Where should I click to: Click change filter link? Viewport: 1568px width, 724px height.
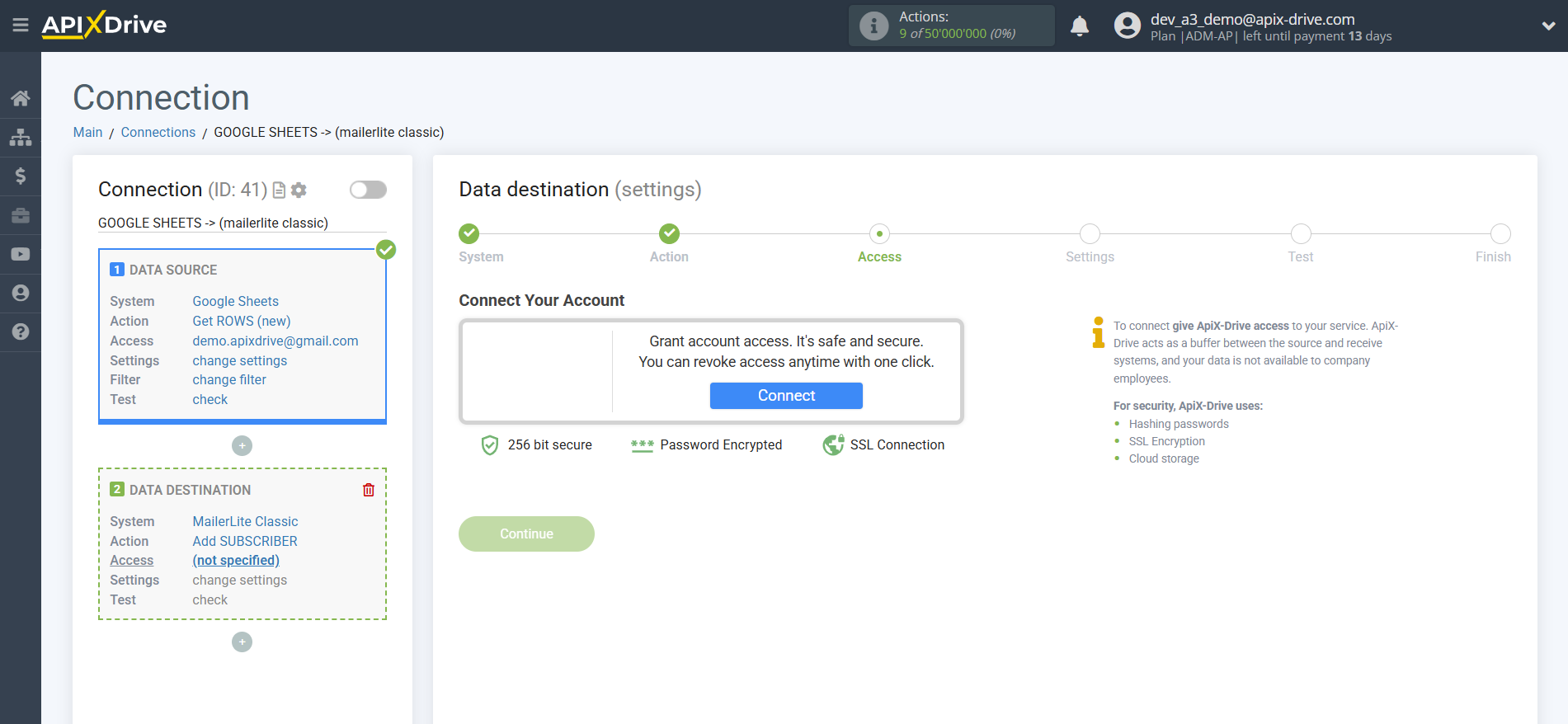(229, 379)
